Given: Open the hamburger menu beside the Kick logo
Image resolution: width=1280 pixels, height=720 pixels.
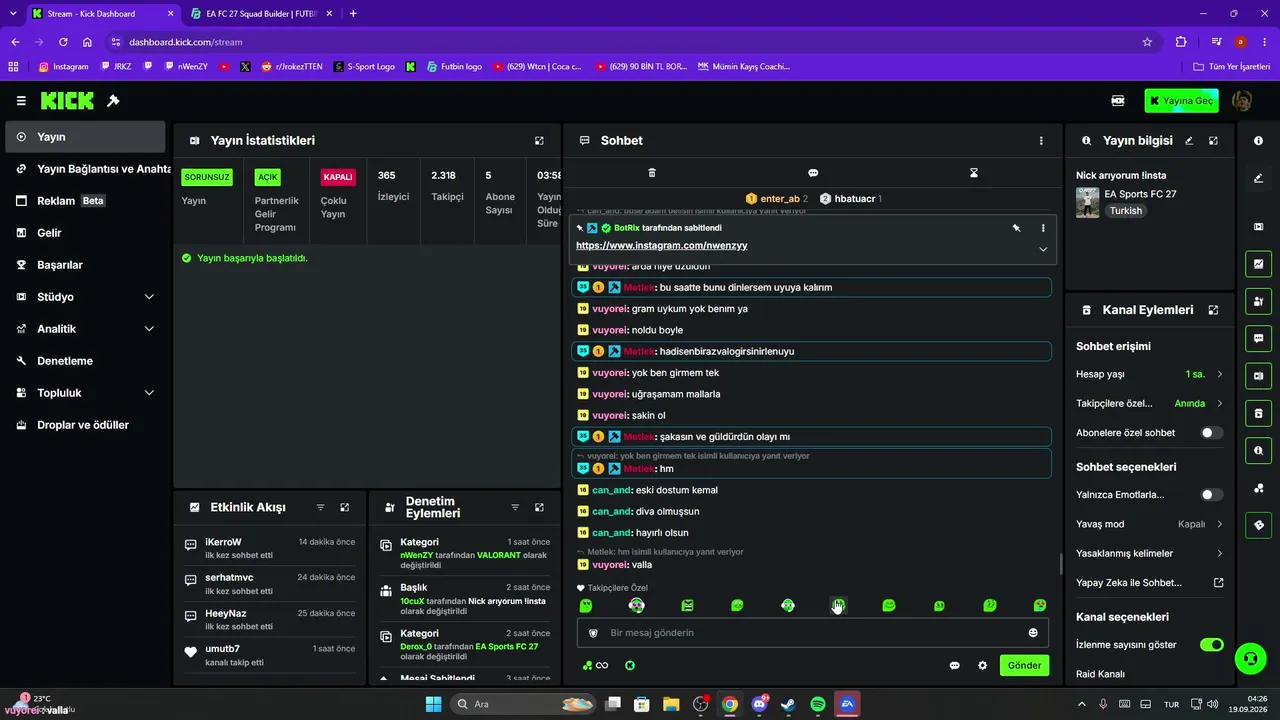Looking at the screenshot, I should click(21, 101).
